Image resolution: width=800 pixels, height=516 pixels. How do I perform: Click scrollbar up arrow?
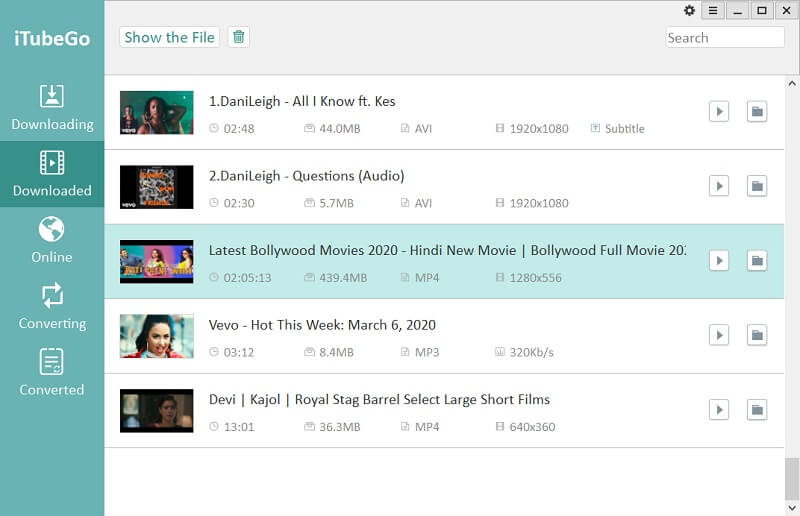[792, 83]
